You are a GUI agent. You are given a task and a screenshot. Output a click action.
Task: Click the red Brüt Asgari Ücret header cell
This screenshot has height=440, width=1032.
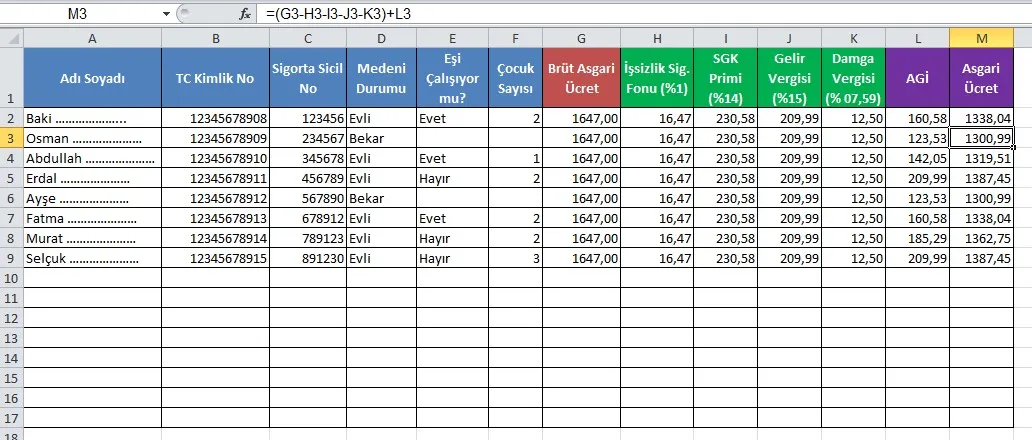click(581, 78)
